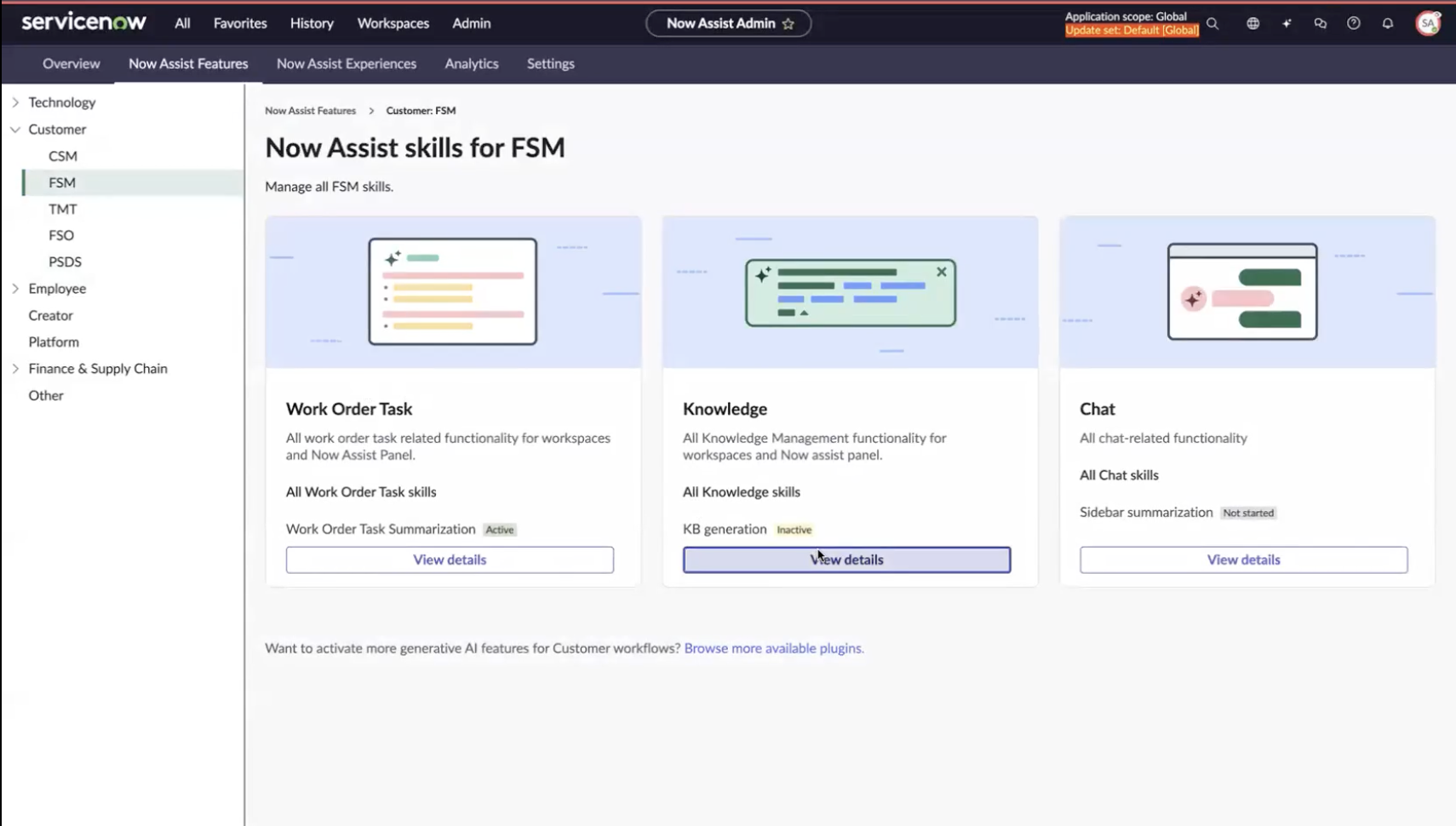Click the Customer: FSM breadcrumb
The image size is (1456, 826).
pyautogui.click(x=421, y=111)
